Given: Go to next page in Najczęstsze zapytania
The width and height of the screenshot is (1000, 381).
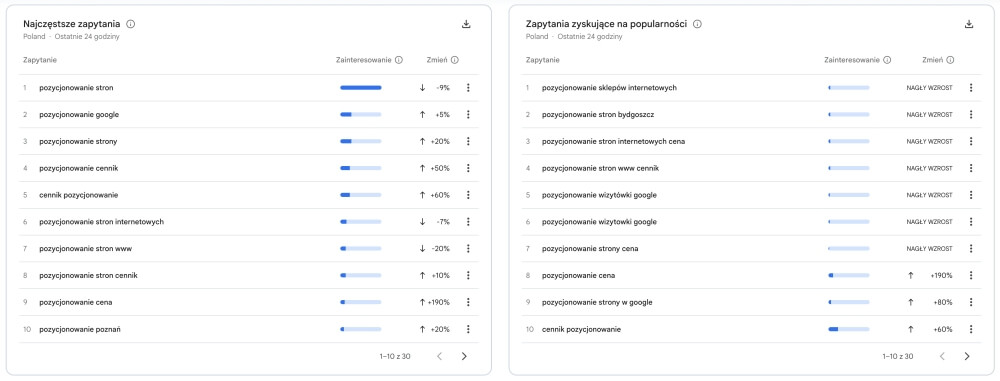Looking at the screenshot, I should point(464,356).
